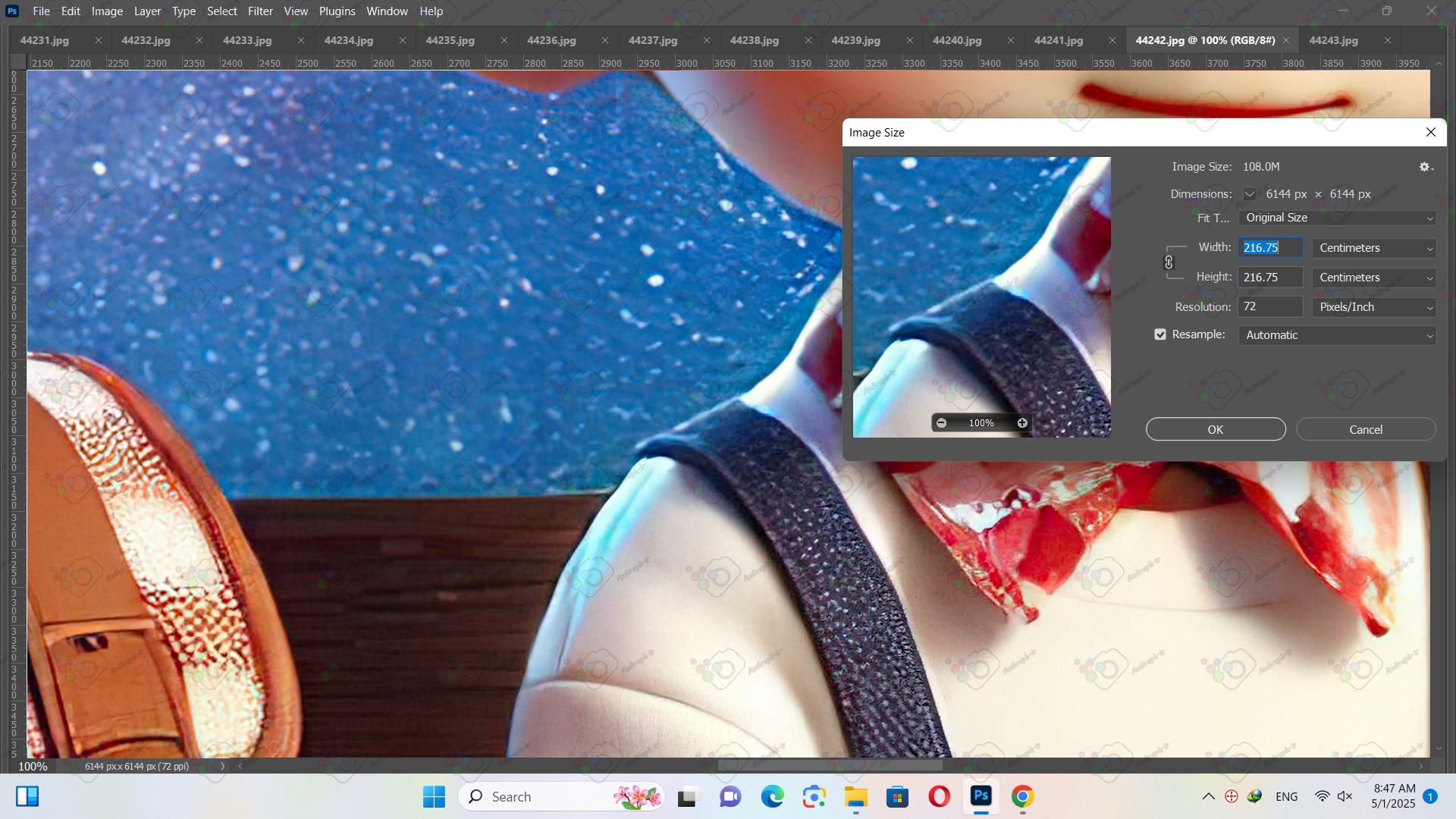Confirm Image Size with OK
Screen dimensions: 1456x819
coord(1216,429)
